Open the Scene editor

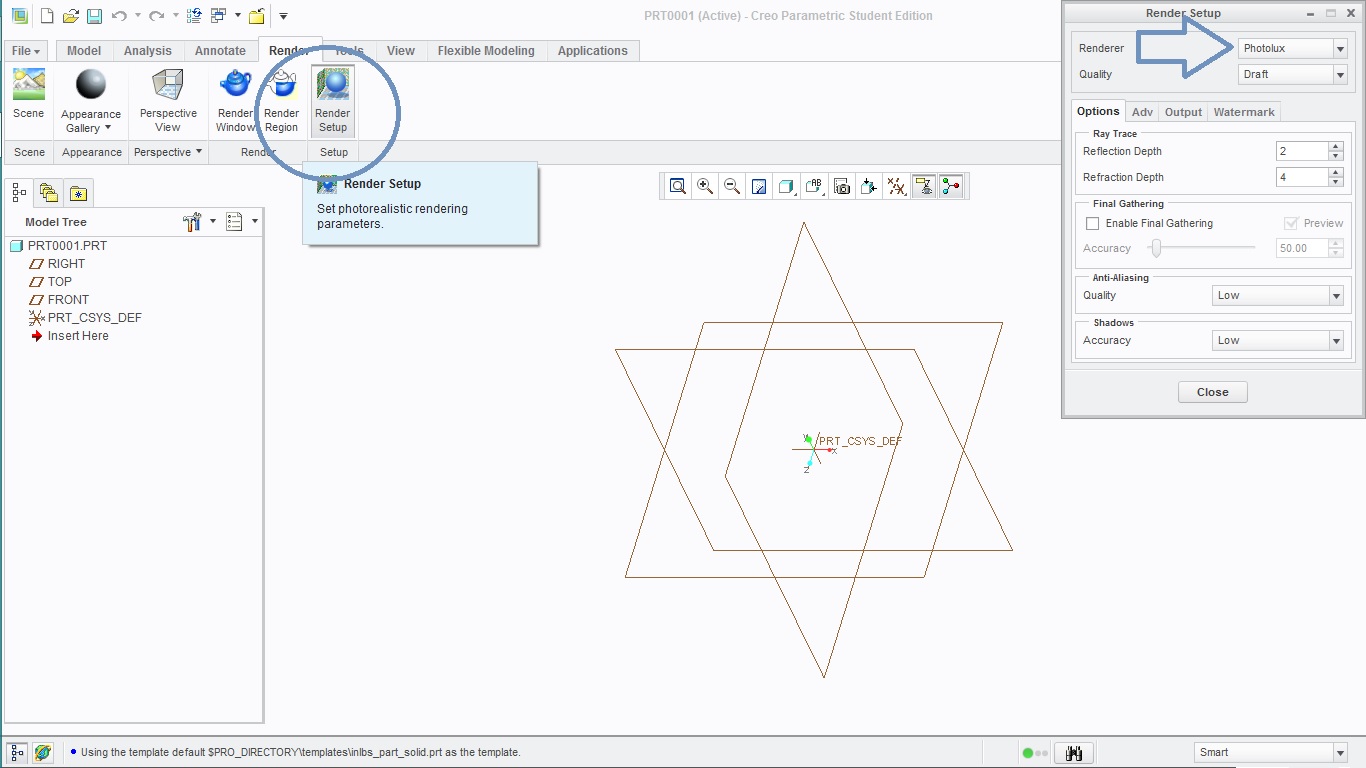click(x=29, y=94)
